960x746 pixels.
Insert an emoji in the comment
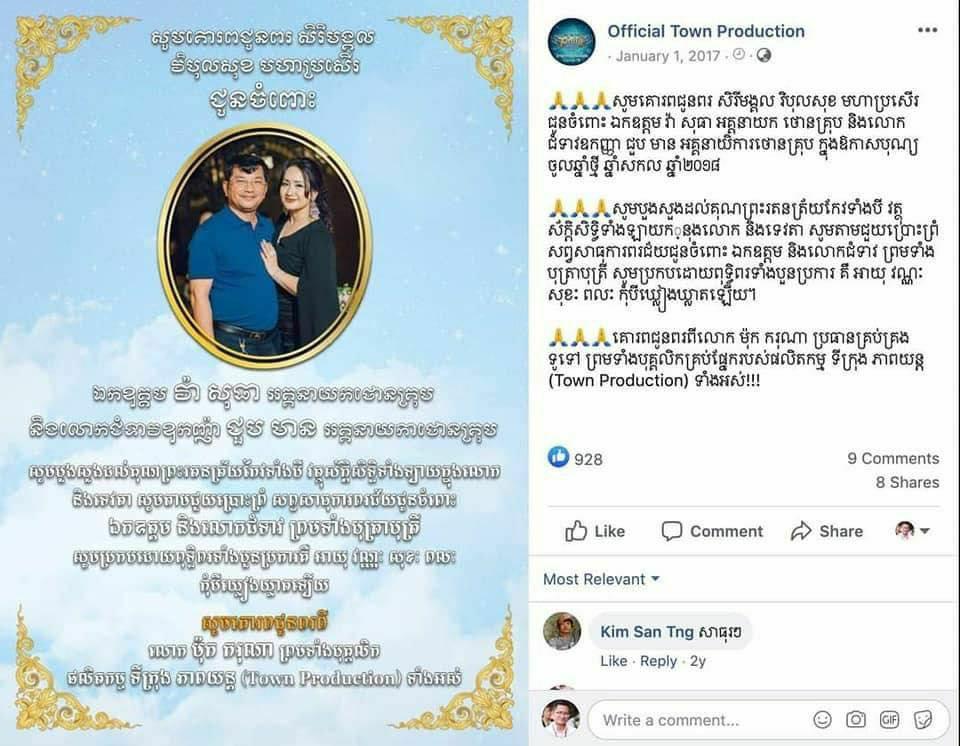(822, 720)
